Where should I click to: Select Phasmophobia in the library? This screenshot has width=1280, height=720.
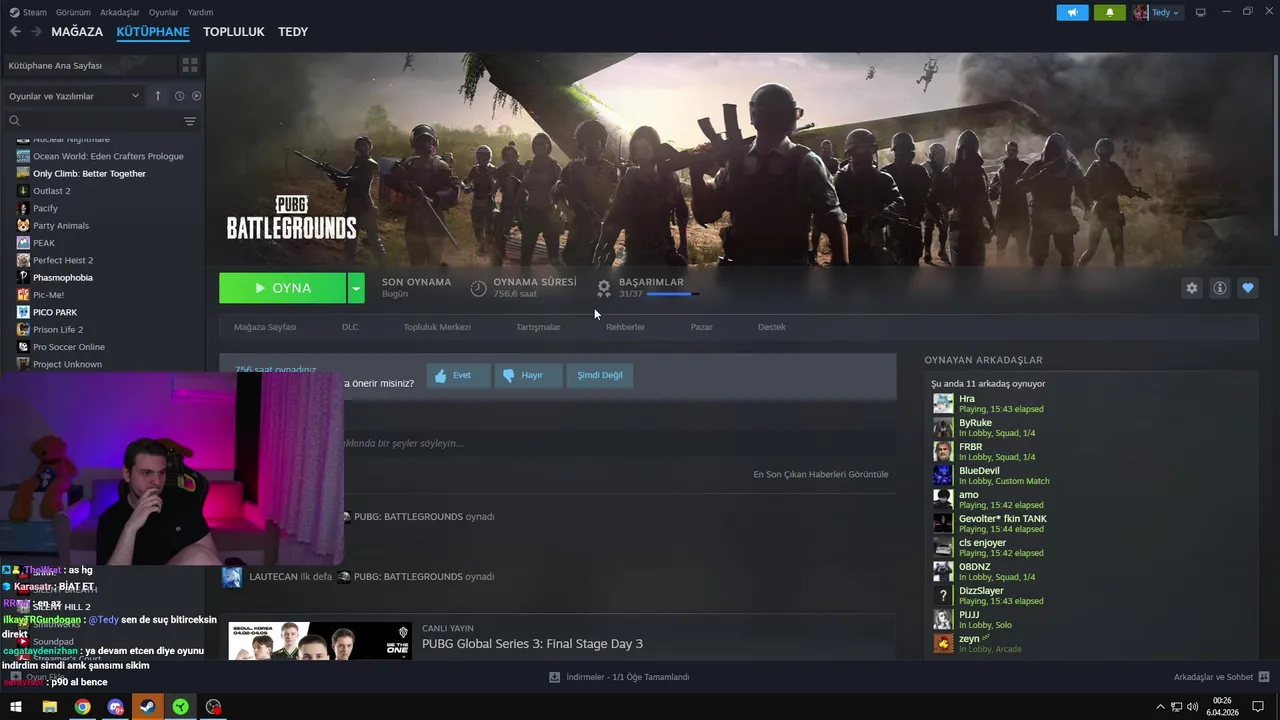(62, 277)
